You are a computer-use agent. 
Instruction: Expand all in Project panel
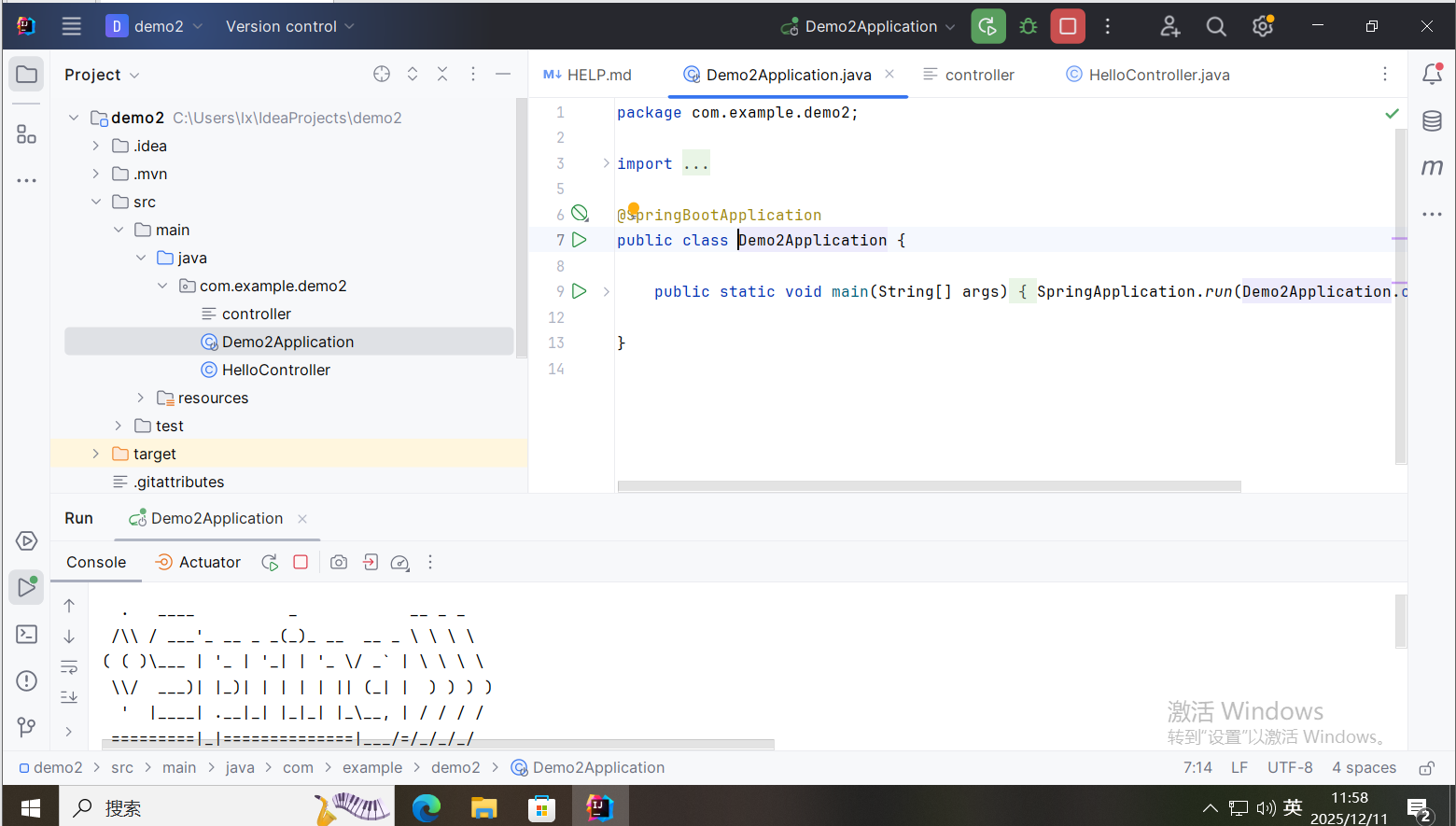[413, 74]
